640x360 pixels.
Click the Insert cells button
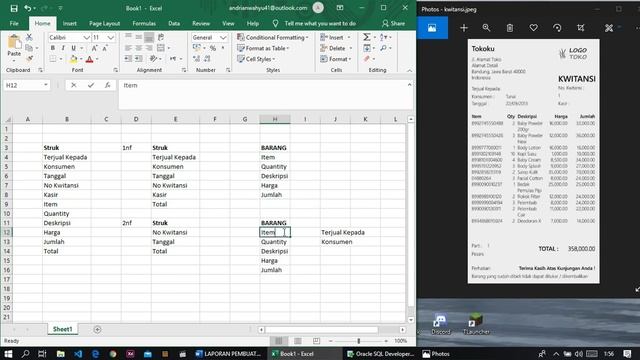tap(332, 37)
